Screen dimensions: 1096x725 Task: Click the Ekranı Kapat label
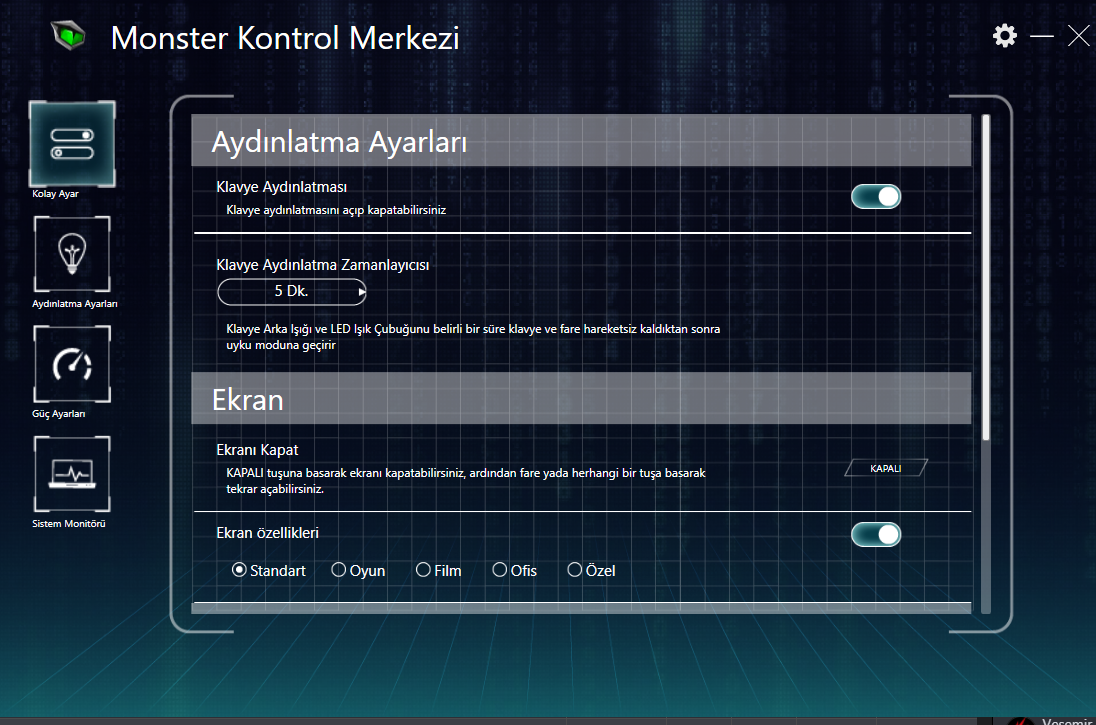pyautogui.click(x=257, y=450)
